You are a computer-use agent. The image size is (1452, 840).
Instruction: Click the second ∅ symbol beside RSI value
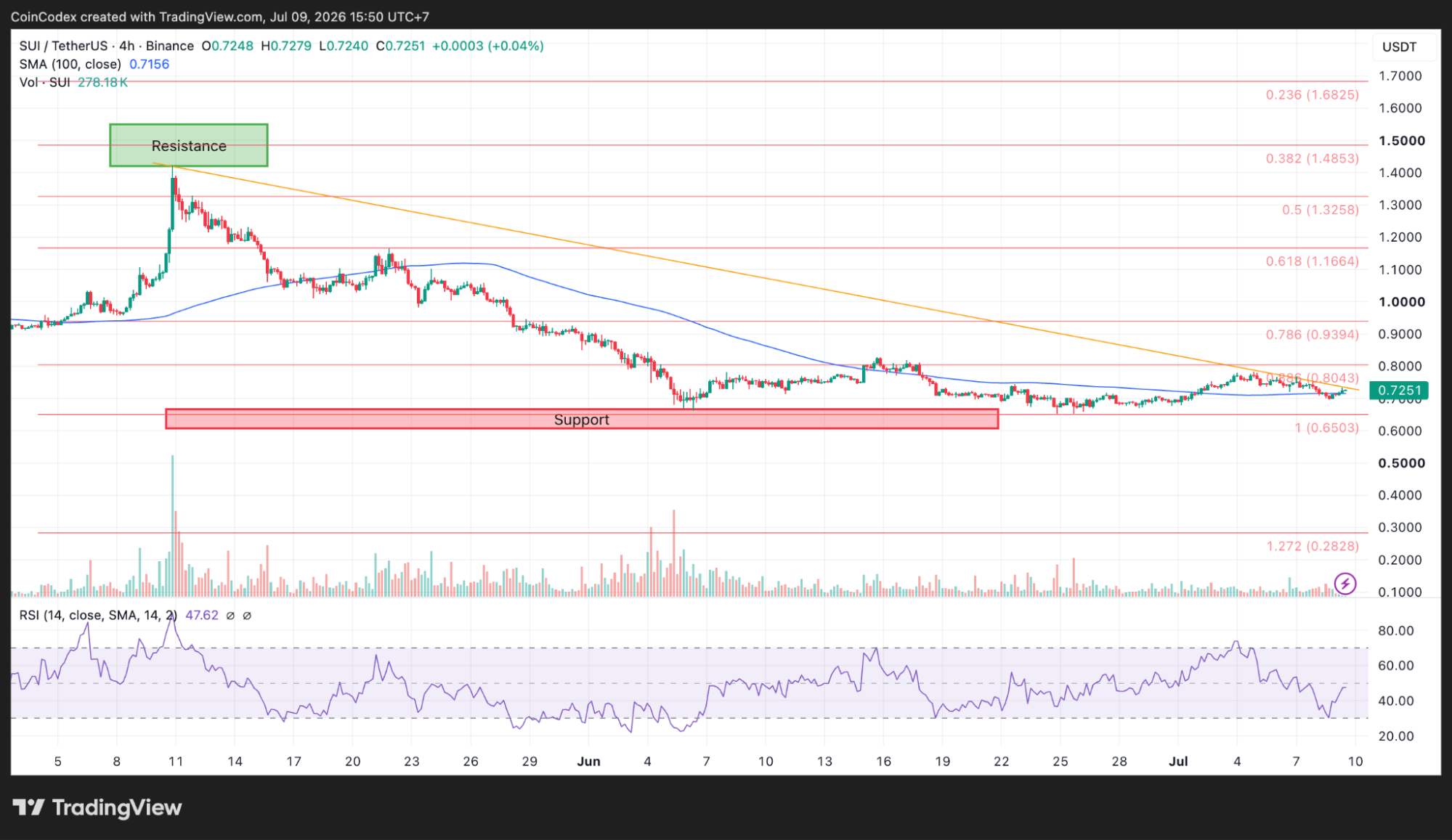[x=247, y=616]
